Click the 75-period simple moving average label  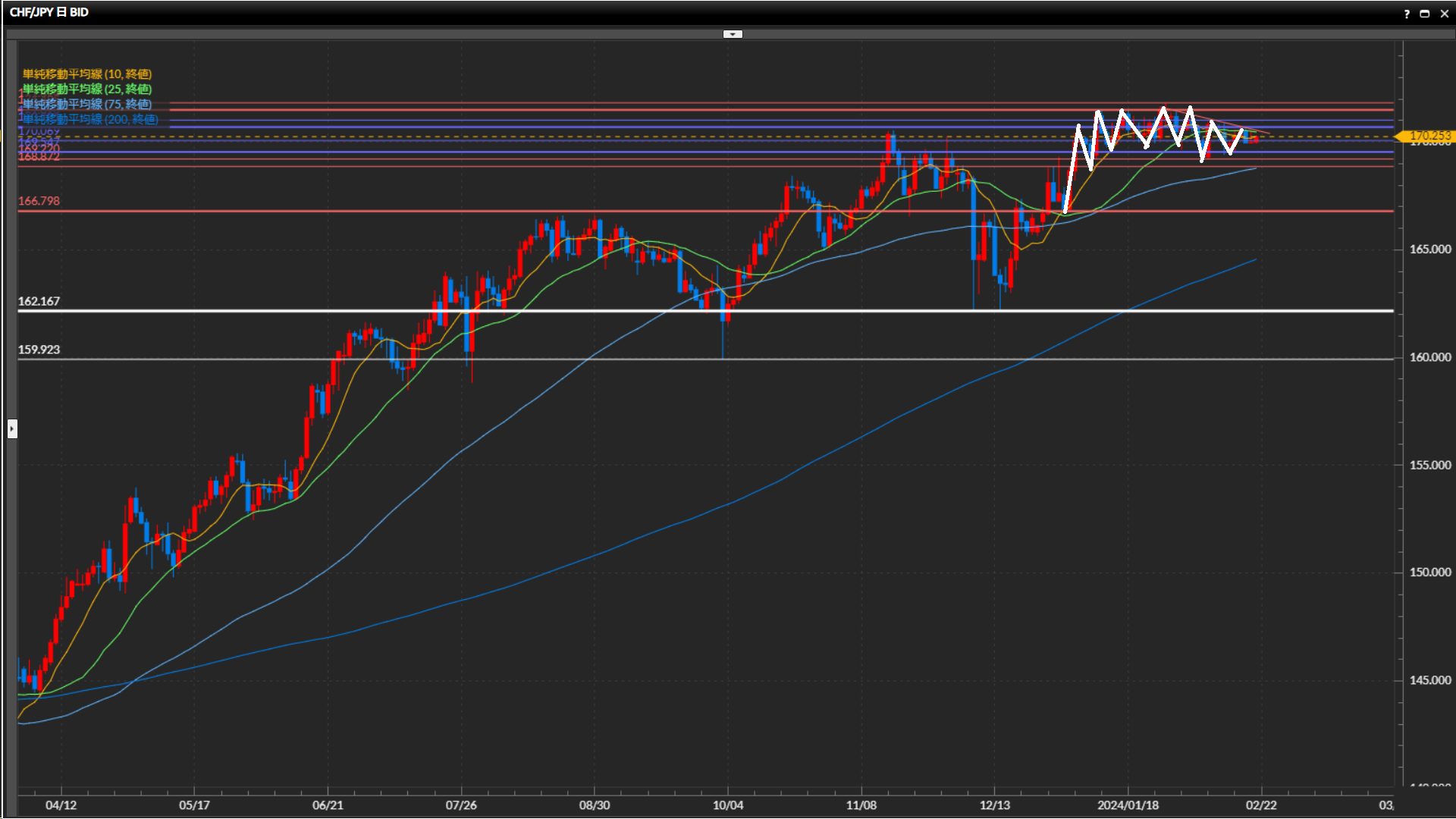point(87,104)
